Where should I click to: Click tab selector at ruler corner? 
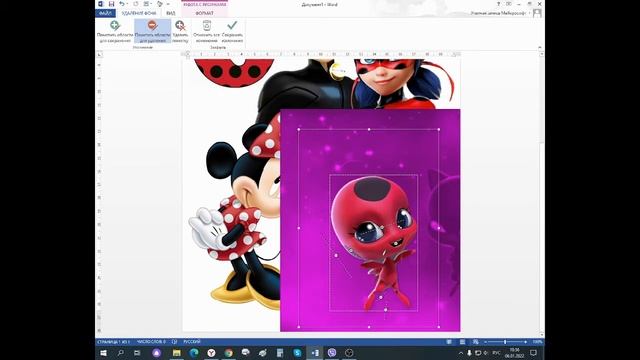point(100,54)
